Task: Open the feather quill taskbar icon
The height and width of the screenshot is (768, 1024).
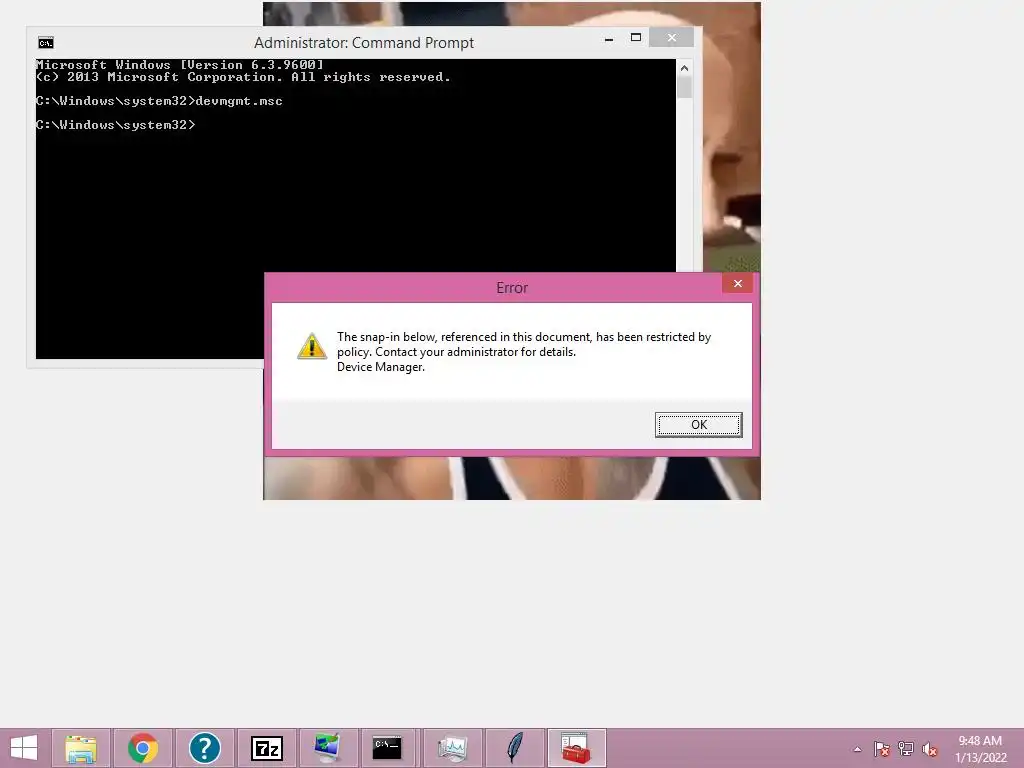Action: (515, 748)
